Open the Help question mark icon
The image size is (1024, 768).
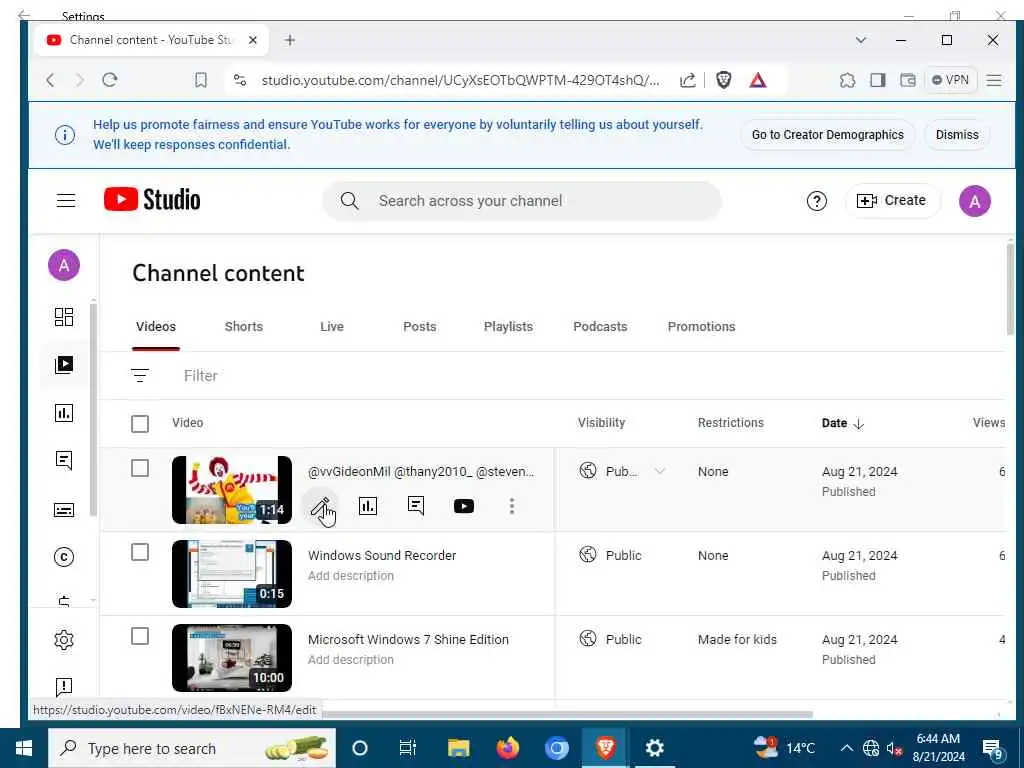click(816, 201)
